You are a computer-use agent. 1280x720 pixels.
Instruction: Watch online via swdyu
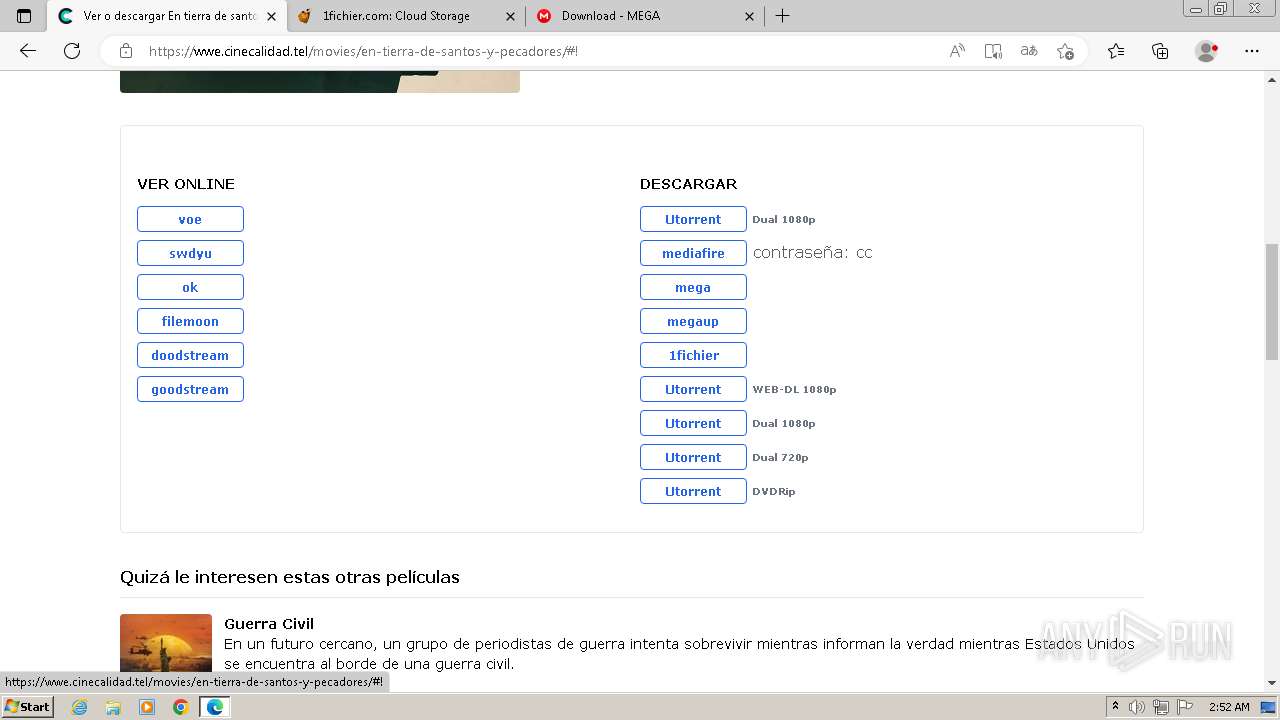point(190,253)
